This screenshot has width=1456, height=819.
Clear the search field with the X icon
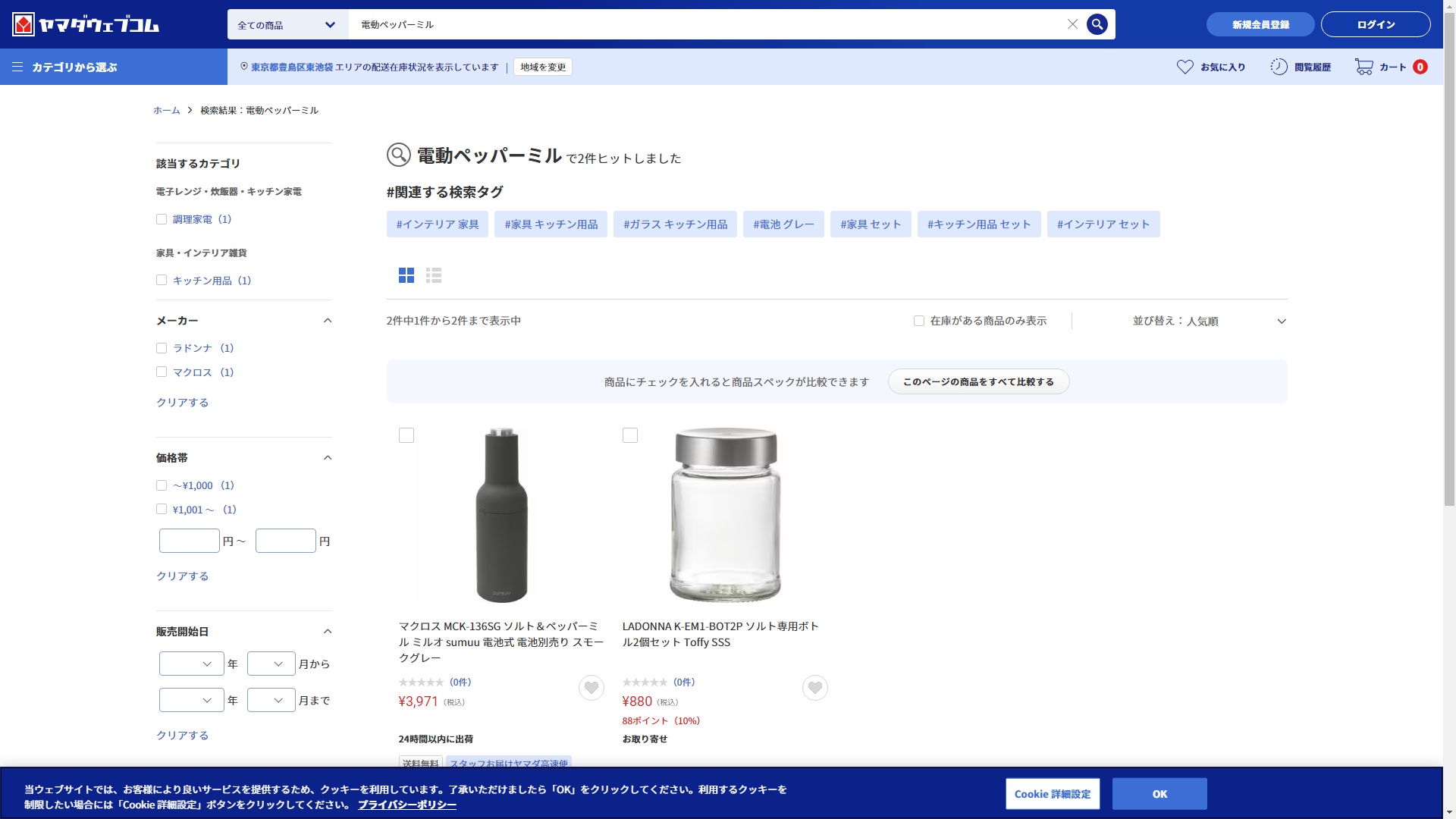[1072, 24]
